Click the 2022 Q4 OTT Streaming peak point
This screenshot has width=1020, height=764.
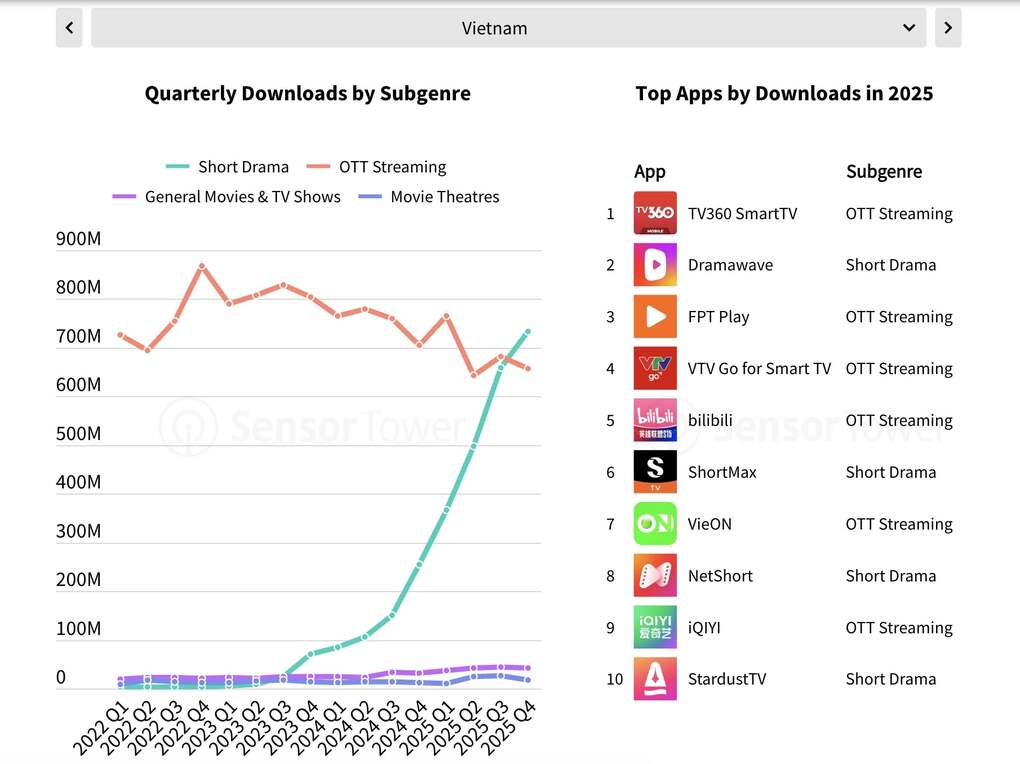[202, 266]
